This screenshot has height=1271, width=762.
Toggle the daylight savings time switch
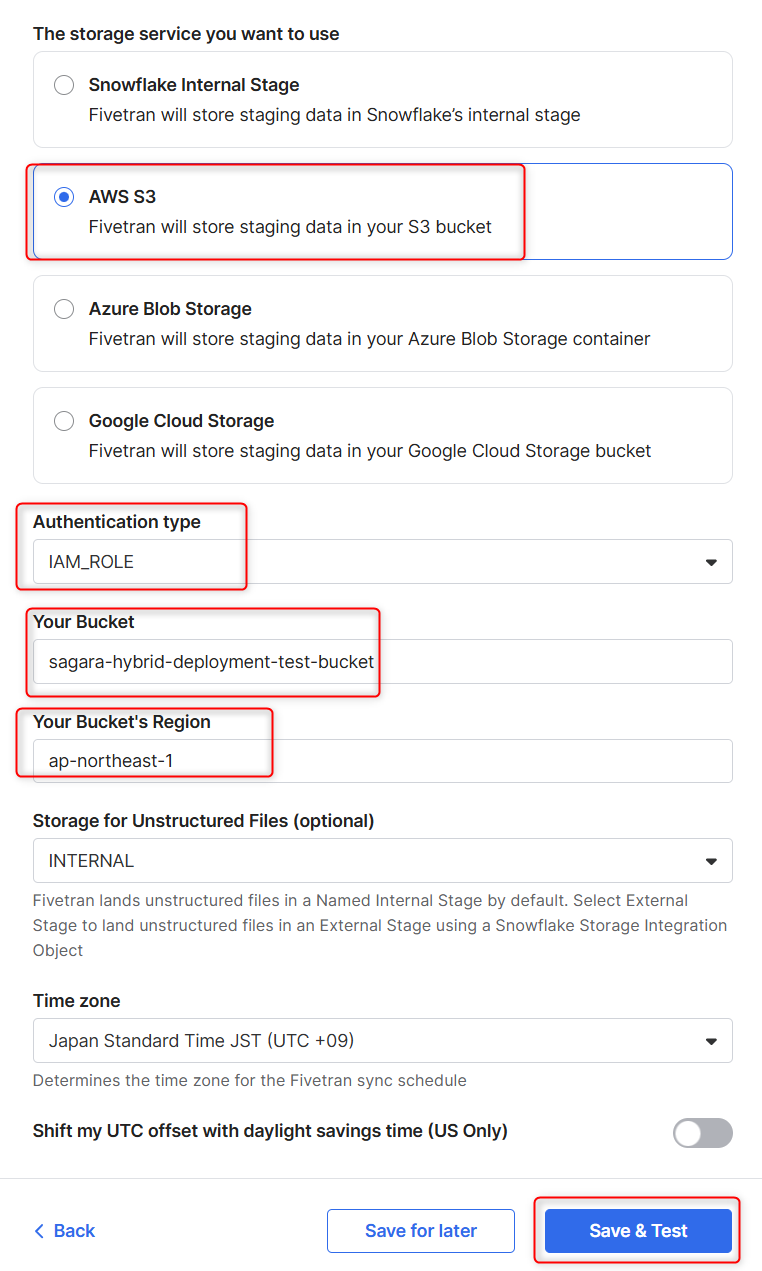click(x=702, y=1132)
